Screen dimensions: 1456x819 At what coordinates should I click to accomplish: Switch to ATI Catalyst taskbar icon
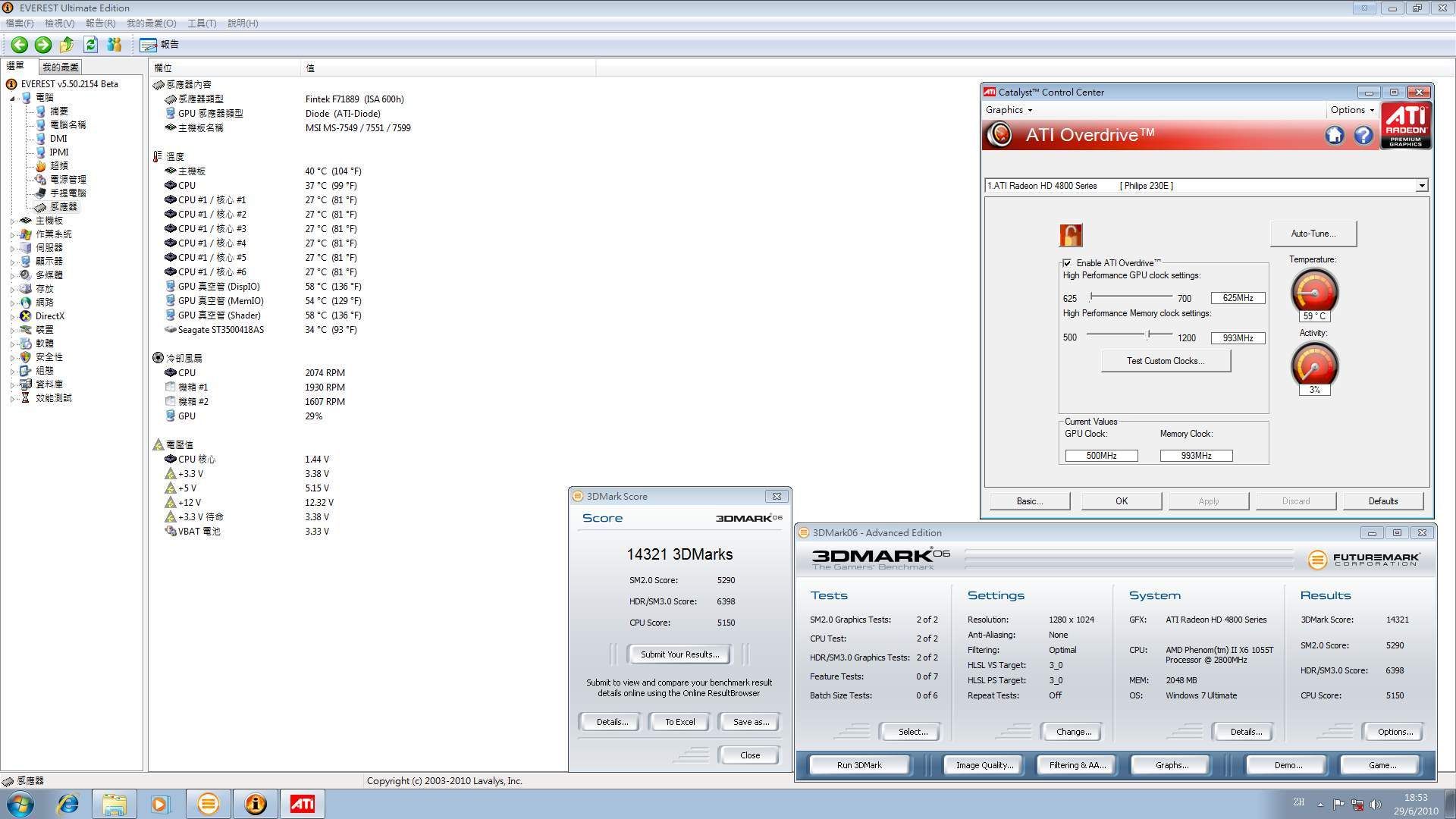click(x=303, y=804)
